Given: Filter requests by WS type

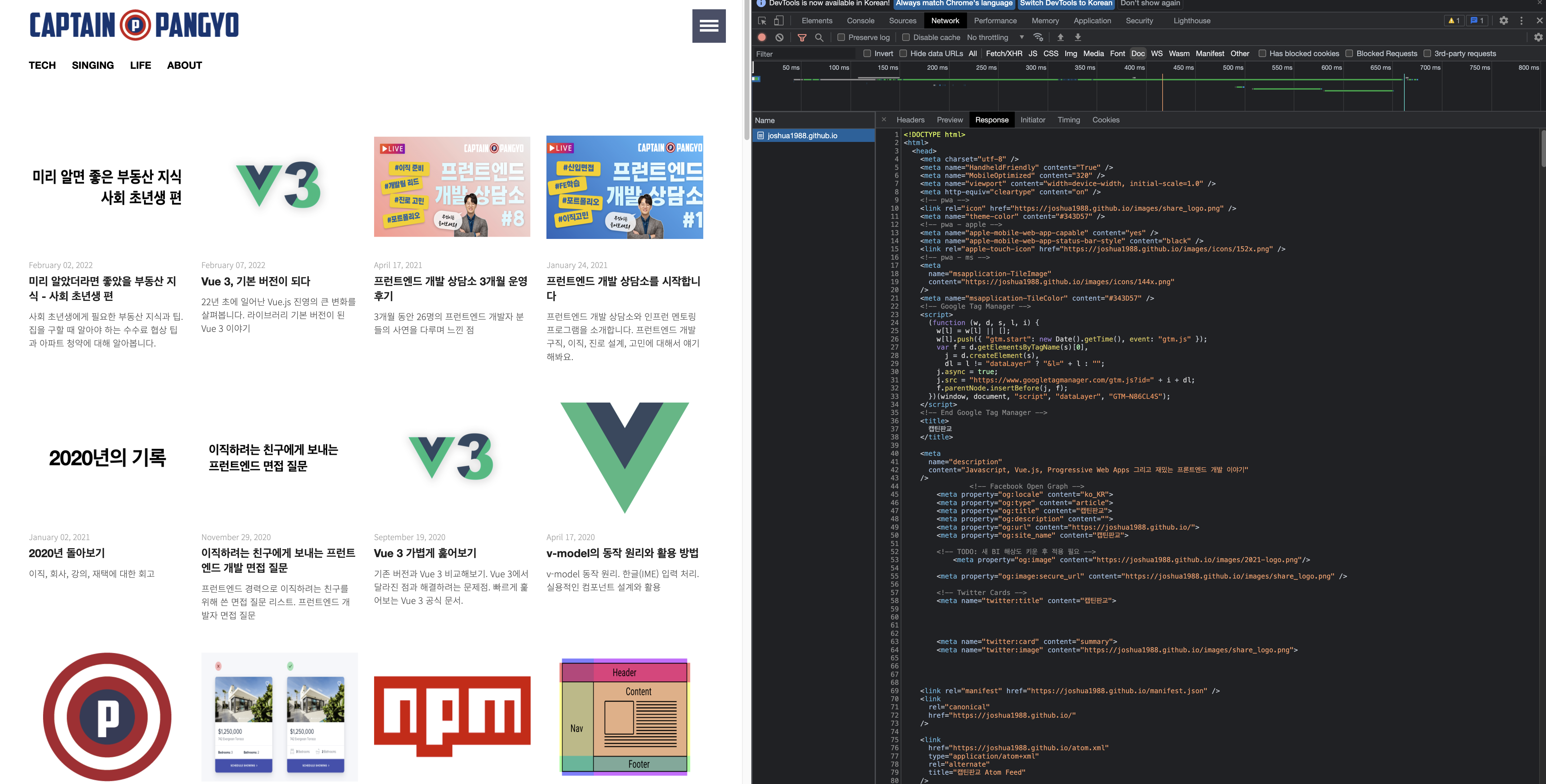Looking at the screenshot, I should point(1156,53).
